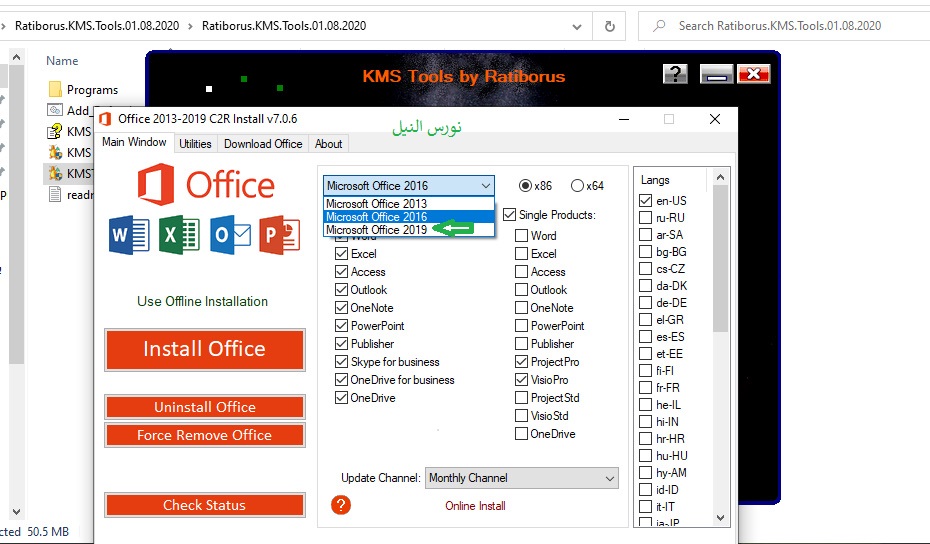Click the Excel icon under Office logo
Screen dimensions: 930x544
(x=179, y=234)
